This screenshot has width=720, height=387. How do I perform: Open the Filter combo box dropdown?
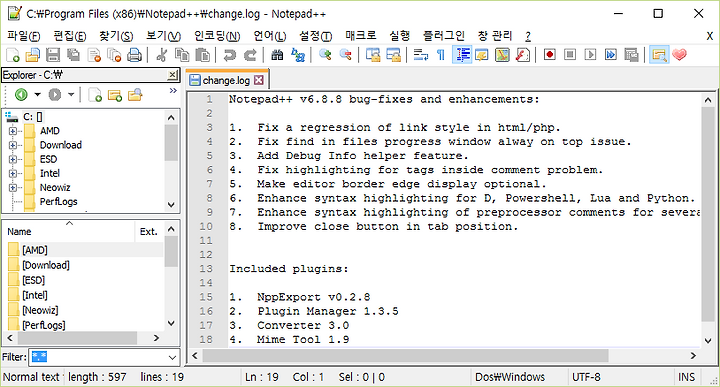(173, 357)
